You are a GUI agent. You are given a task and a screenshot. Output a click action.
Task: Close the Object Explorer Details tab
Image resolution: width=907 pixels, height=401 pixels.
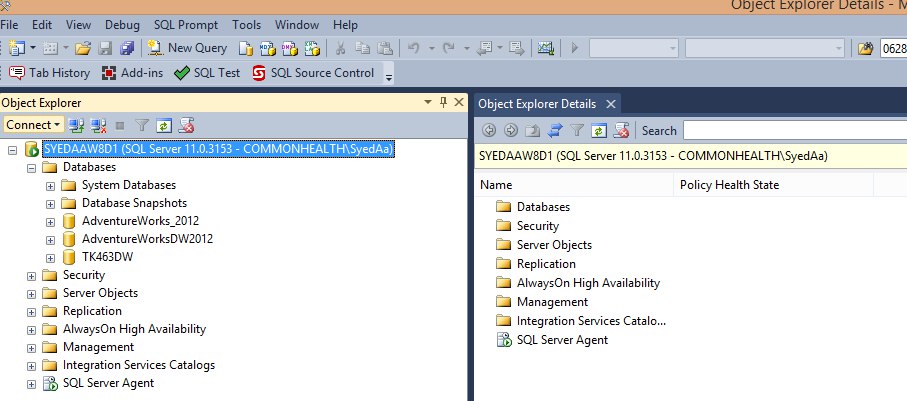point(610,104)
